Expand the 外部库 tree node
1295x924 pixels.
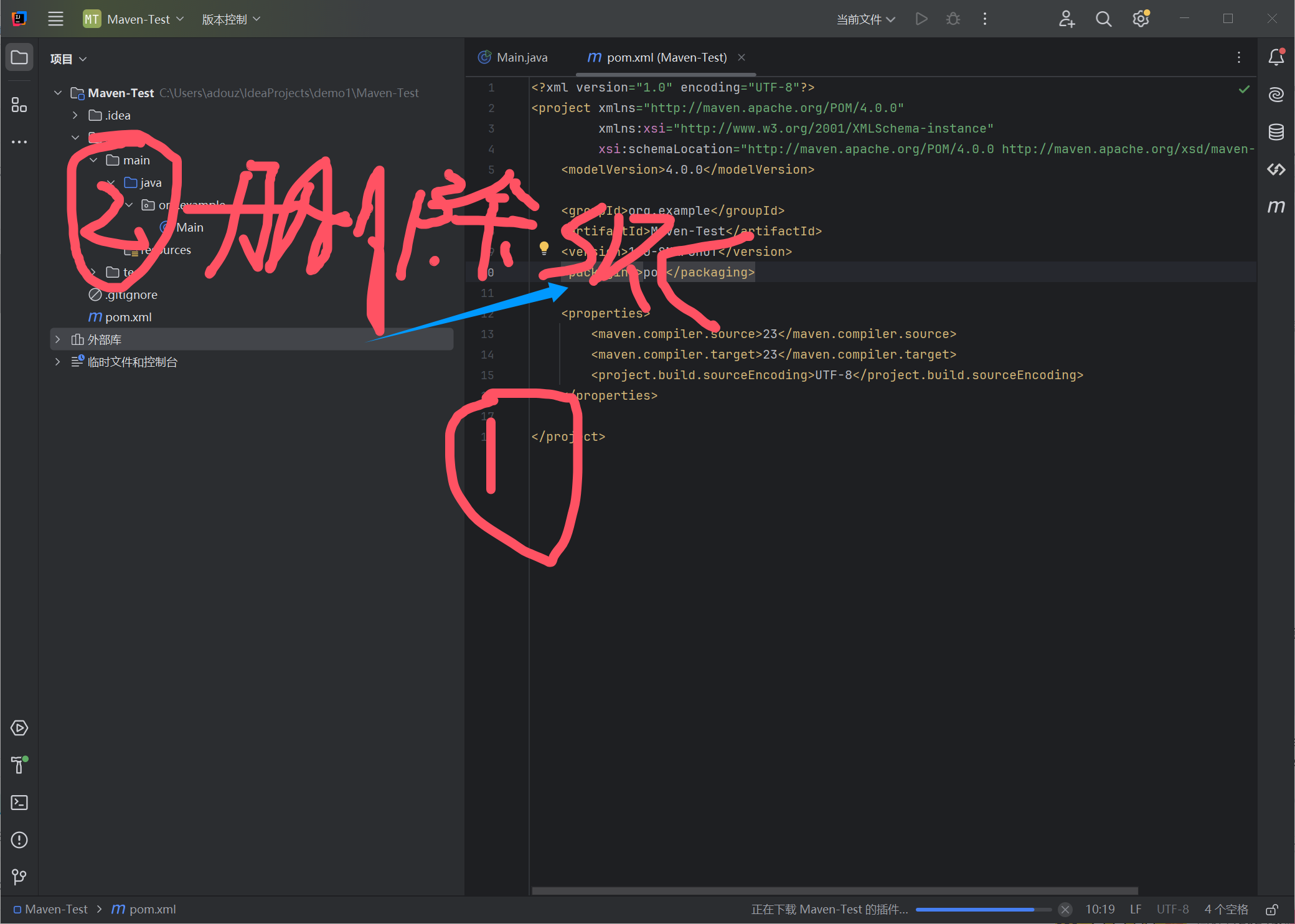(x=58, y=339)
